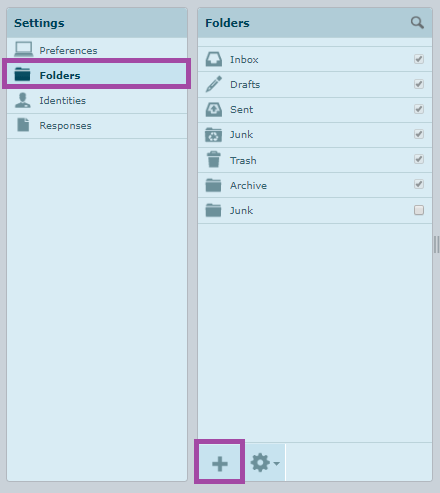The image size is (440, 493).
Task: Click the recycle-symbol Junk folder icon
Action: click(x=214, y=135)
